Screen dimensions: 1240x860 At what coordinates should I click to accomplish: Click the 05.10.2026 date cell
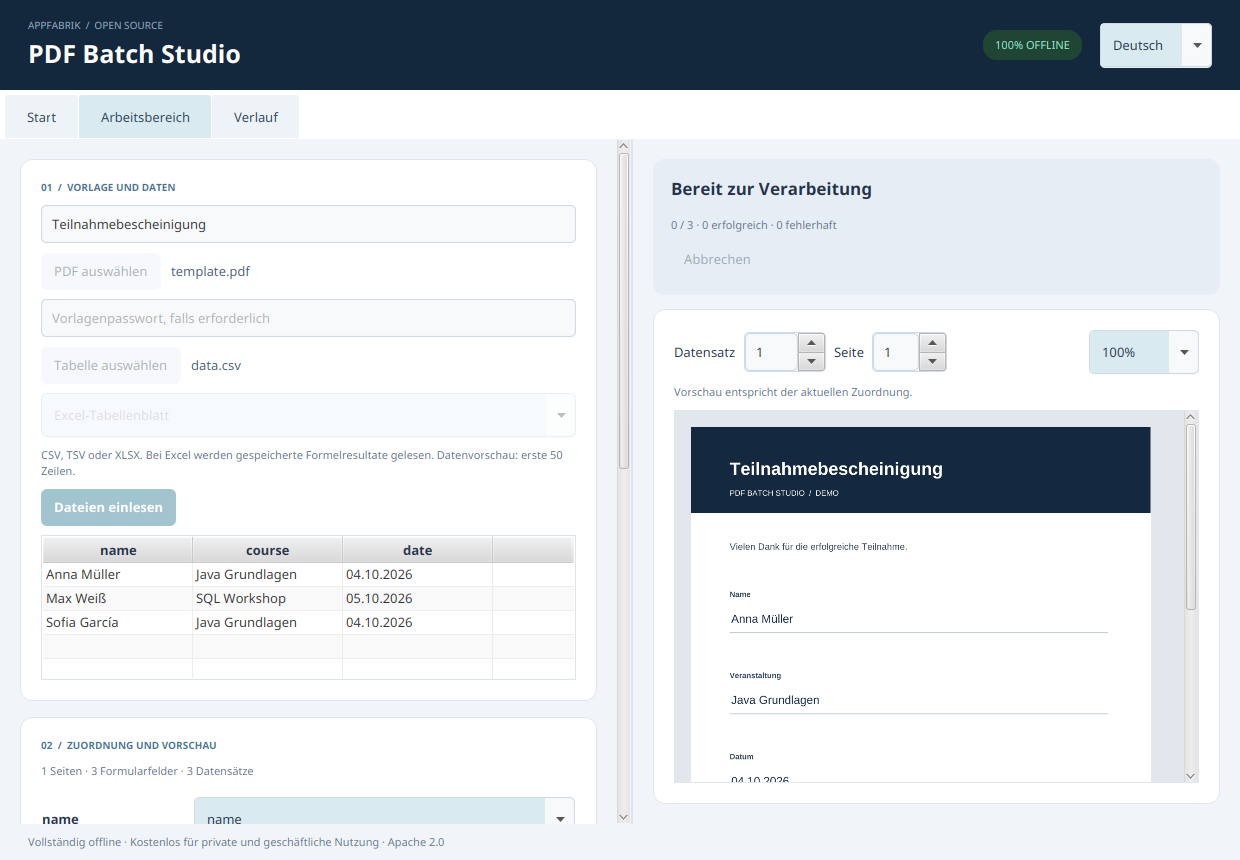[x=417, y=598]
